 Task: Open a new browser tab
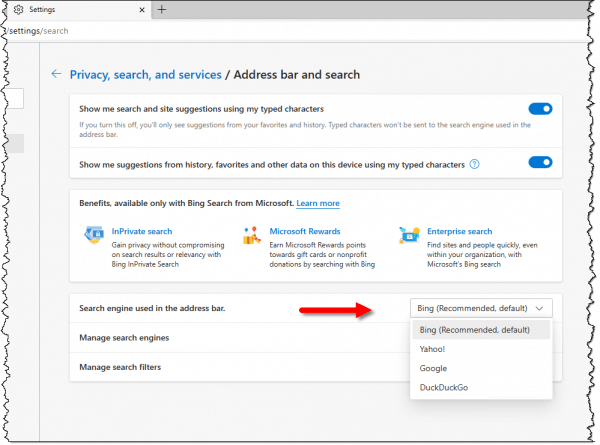pos(162,10)
